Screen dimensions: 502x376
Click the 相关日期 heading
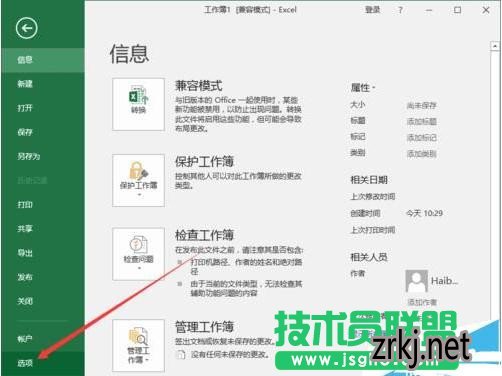[369, 180]
